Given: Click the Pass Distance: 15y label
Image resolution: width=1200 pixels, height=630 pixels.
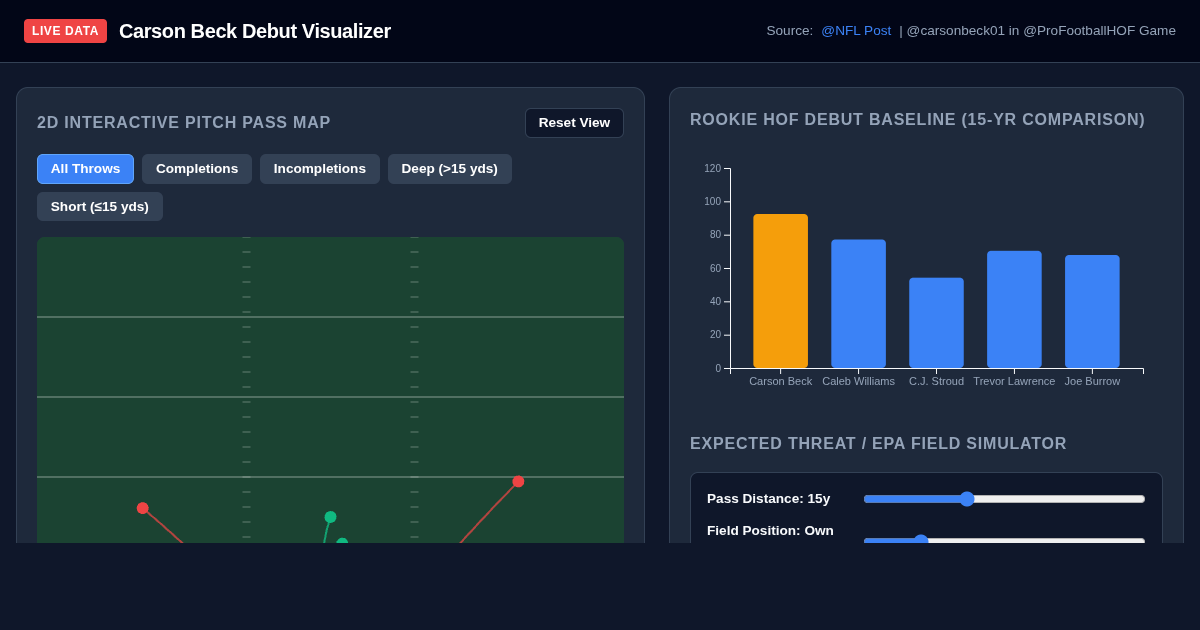Looking at the screenshot, I should (769, 498).
